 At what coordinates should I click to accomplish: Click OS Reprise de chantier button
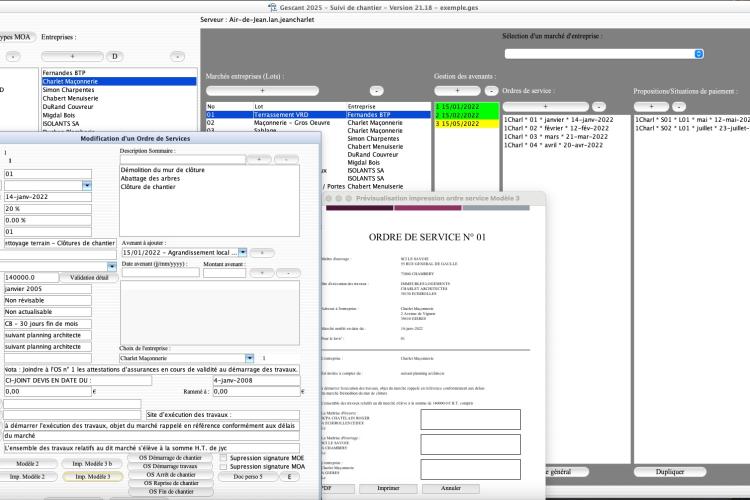tap(170, 483)
